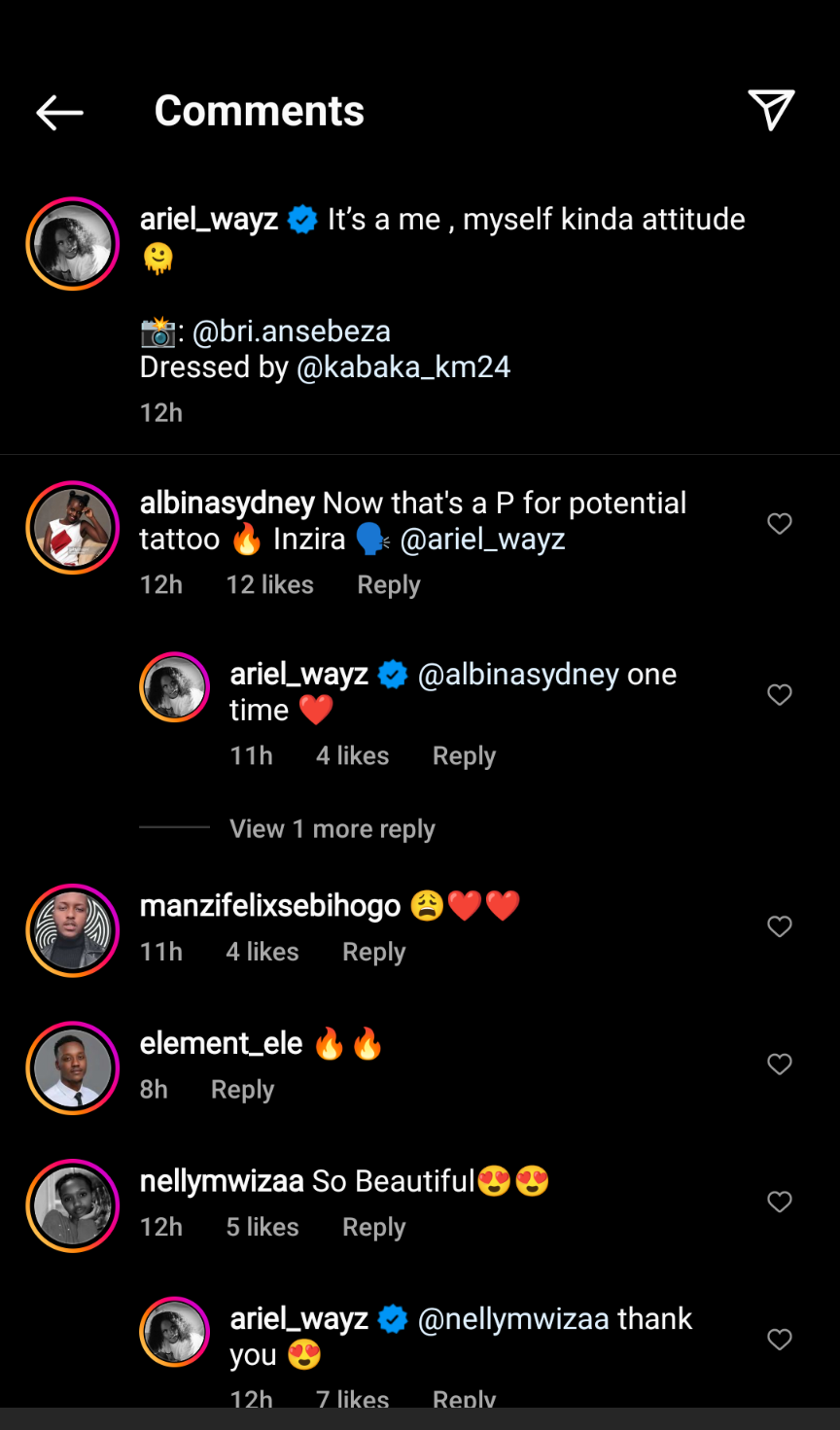
Task: Like ariel_wayz's 'one time' reply
Action: click(780, 695)
